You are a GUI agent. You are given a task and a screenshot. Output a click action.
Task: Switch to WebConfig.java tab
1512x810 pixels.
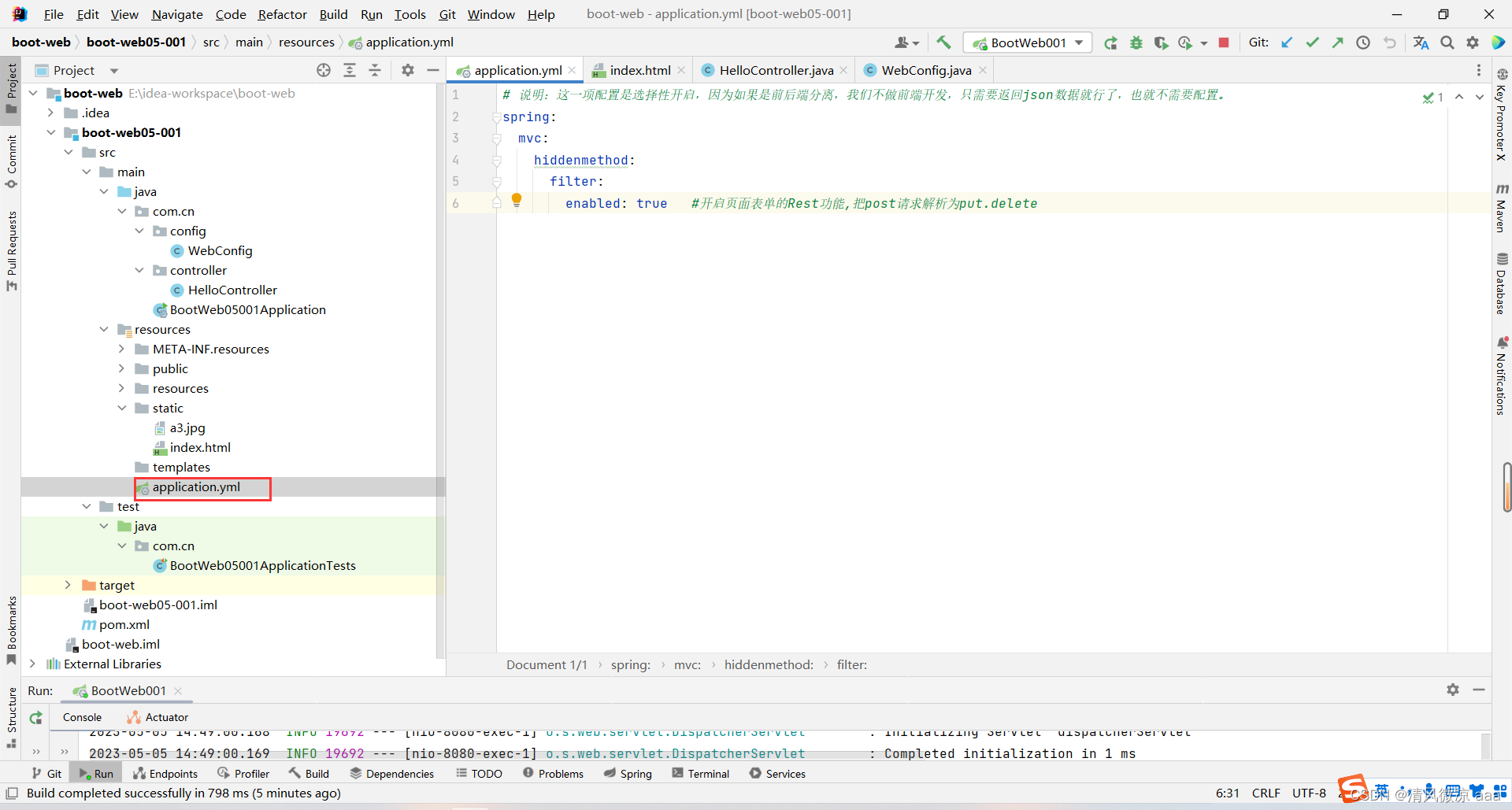point(926,70)
